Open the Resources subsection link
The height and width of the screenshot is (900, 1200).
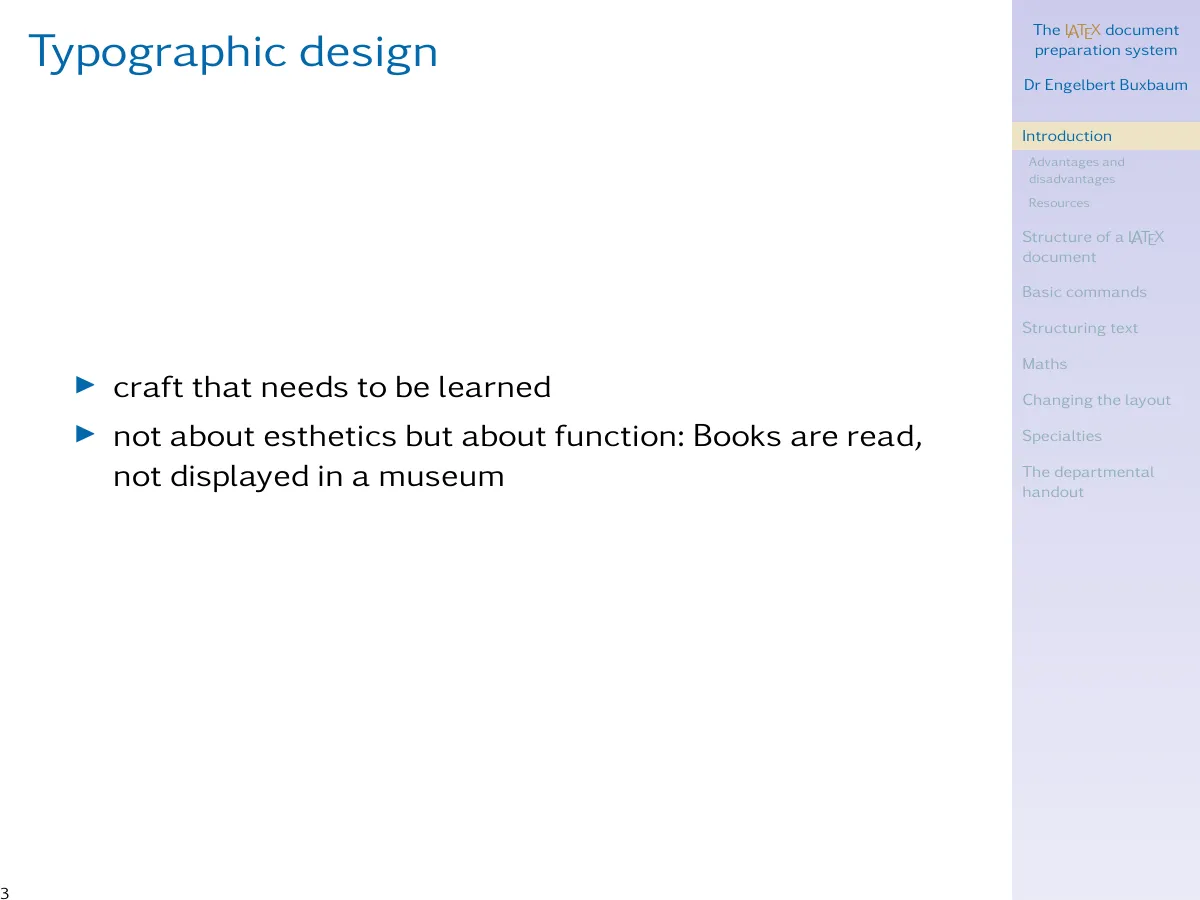pyautogui.click(x=1058, y=203)
